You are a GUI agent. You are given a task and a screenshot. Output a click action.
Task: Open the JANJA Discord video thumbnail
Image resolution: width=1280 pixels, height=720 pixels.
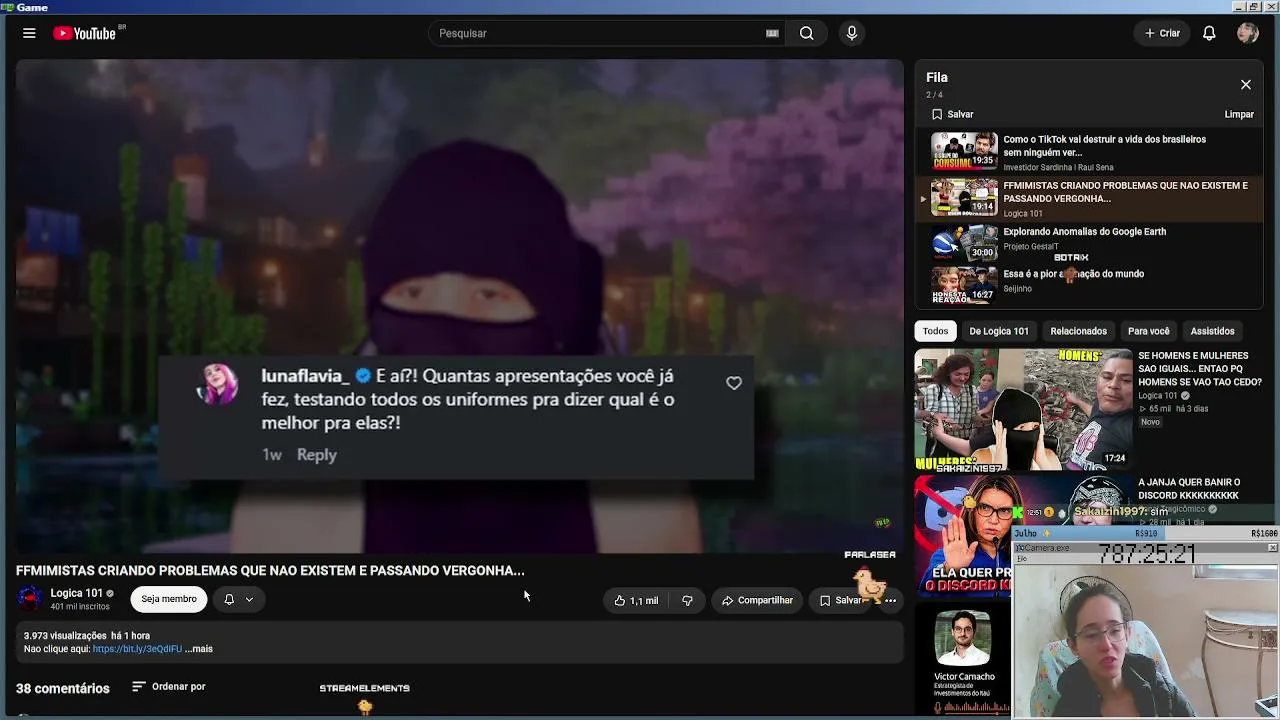pos(964,535)
